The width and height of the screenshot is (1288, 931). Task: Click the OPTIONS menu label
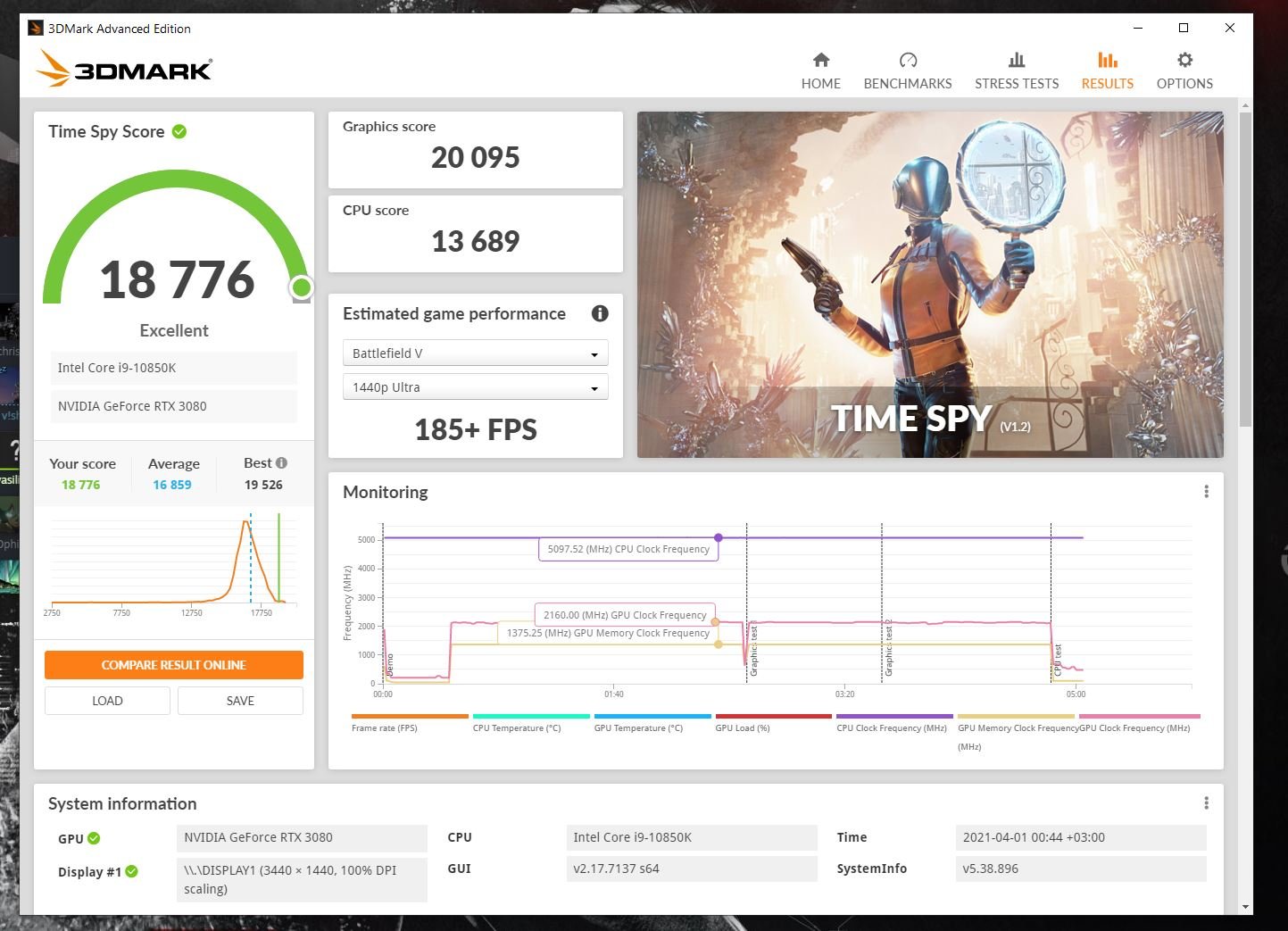(1184, 83)
